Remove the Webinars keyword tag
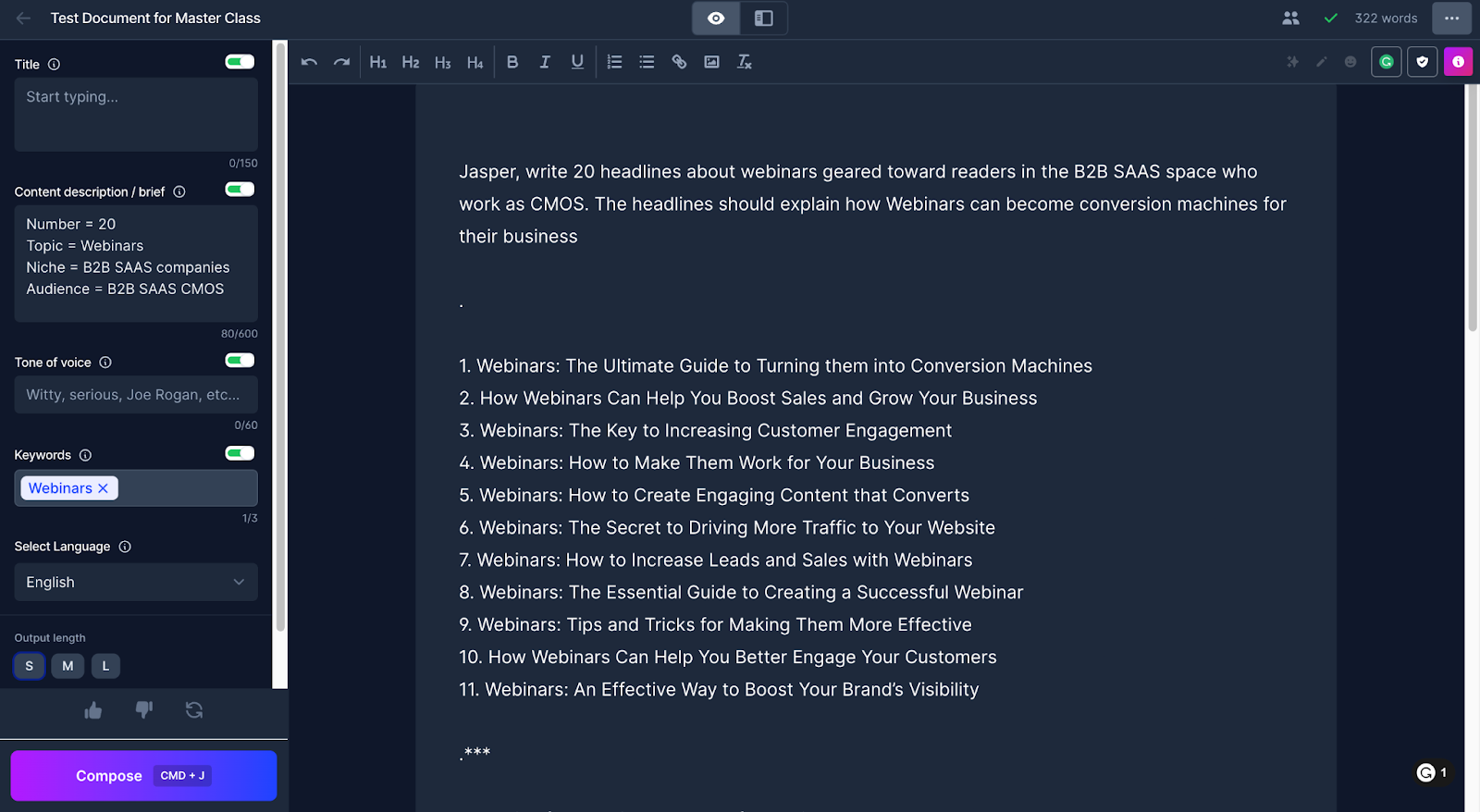The width and height of the screenshot is (1480, 812). (x=103, y=488)
